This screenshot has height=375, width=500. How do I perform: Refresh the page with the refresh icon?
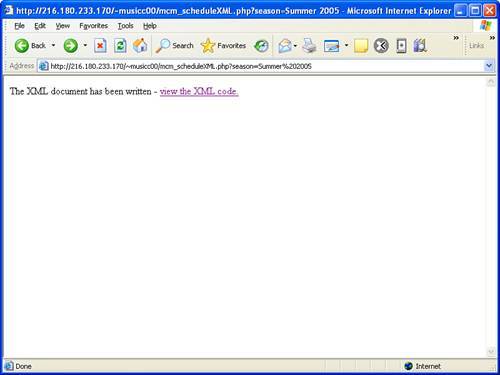[x=120, y=46]
